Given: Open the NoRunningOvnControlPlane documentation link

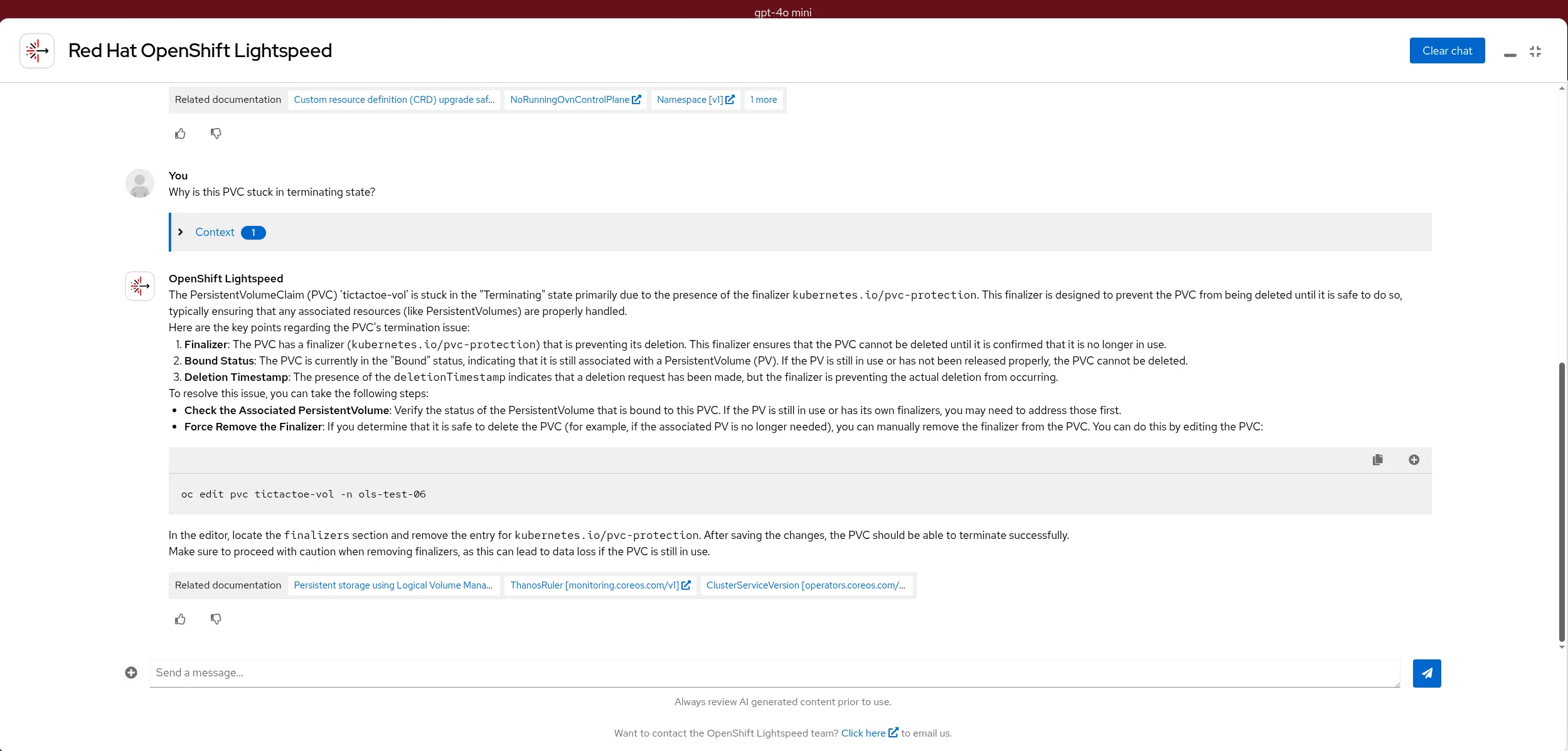Looking at the screenshot, I should point(575,100).
